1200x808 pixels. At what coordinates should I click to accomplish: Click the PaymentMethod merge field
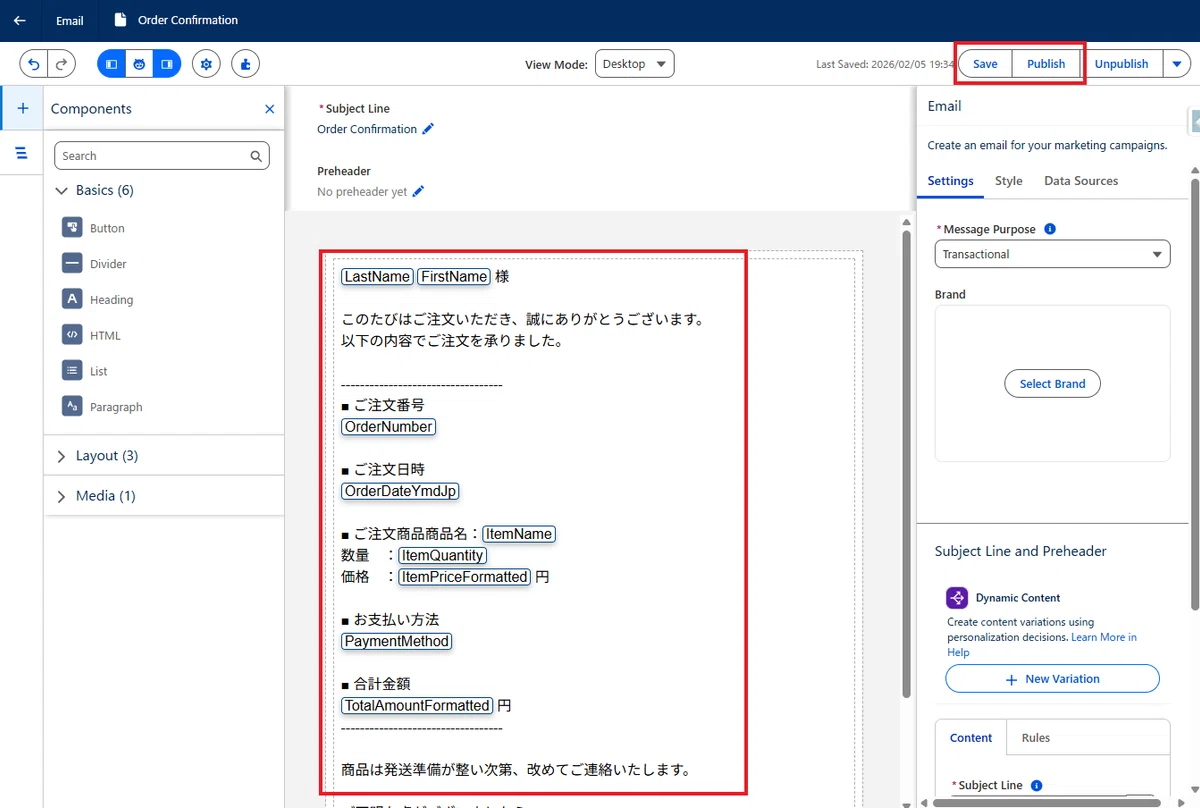[x=397, y=641]
